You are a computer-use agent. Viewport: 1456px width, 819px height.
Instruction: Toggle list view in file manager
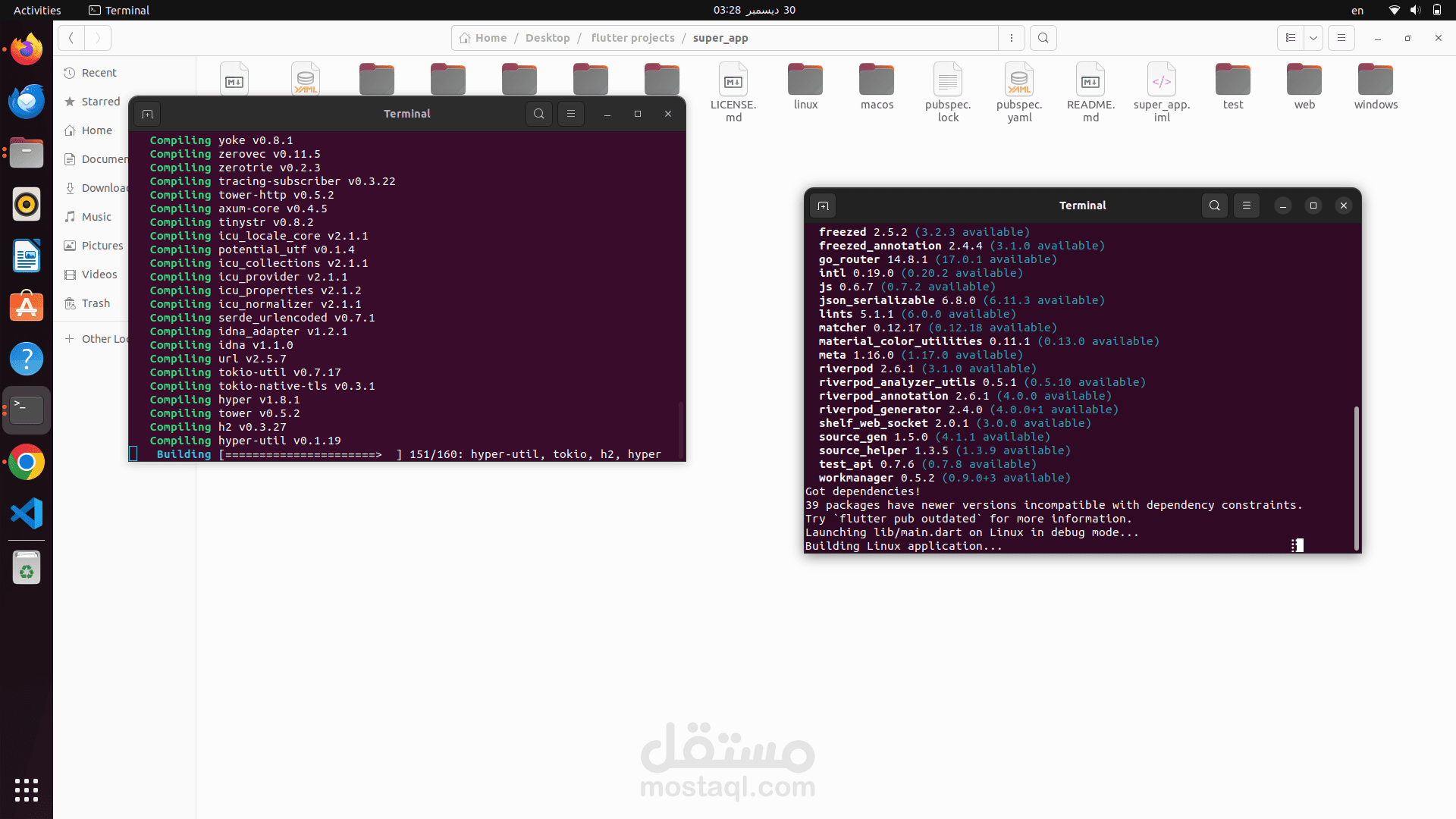point(1290,38)
